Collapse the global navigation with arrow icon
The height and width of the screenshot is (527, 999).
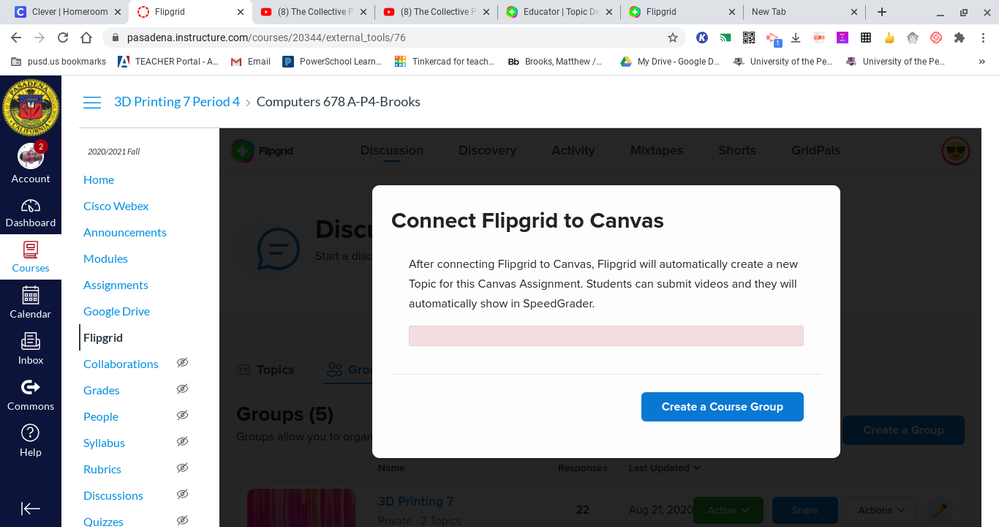click(30, 508)
